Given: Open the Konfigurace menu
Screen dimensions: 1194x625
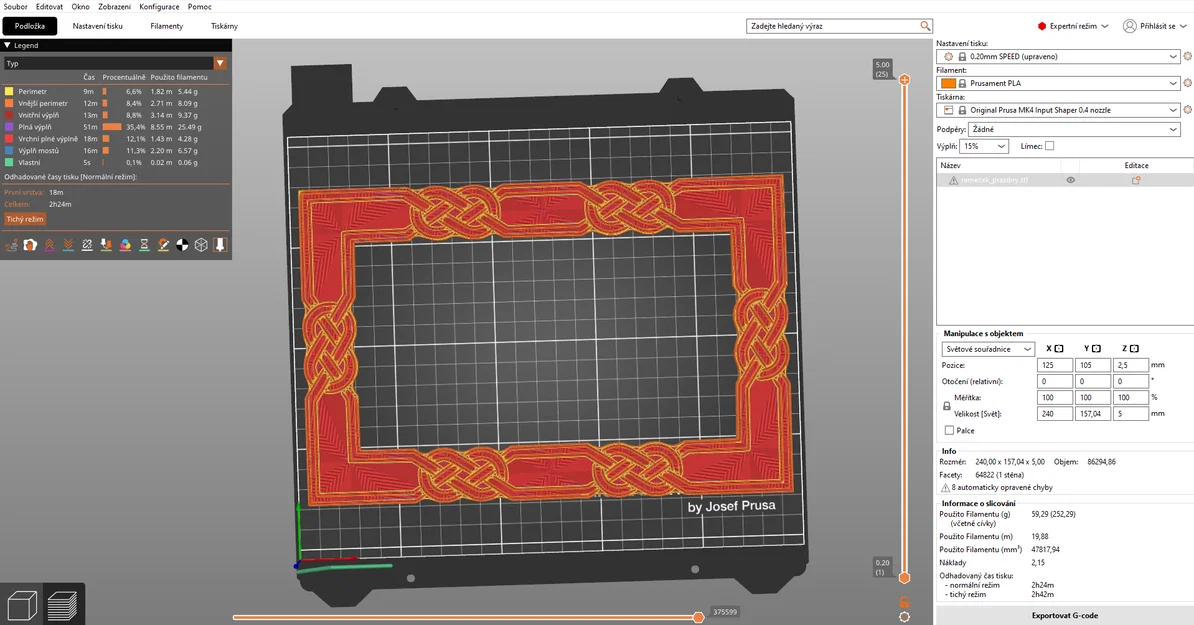Looking at the screenshot, I should click(159, 7).
